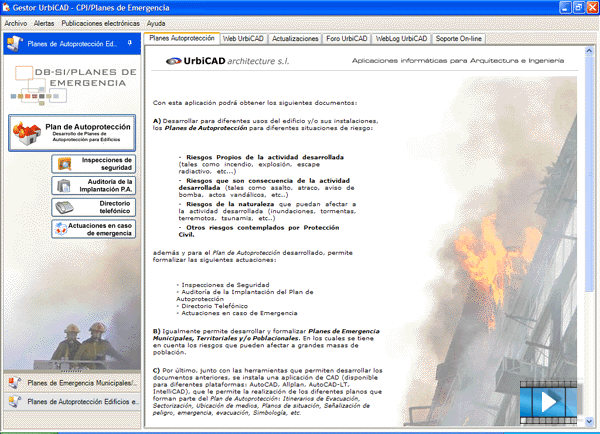Switch to the Foro UrbiCAD tab
Image resolution: width=600 pixels, height=434 pixels.
[x=347, y=39]
